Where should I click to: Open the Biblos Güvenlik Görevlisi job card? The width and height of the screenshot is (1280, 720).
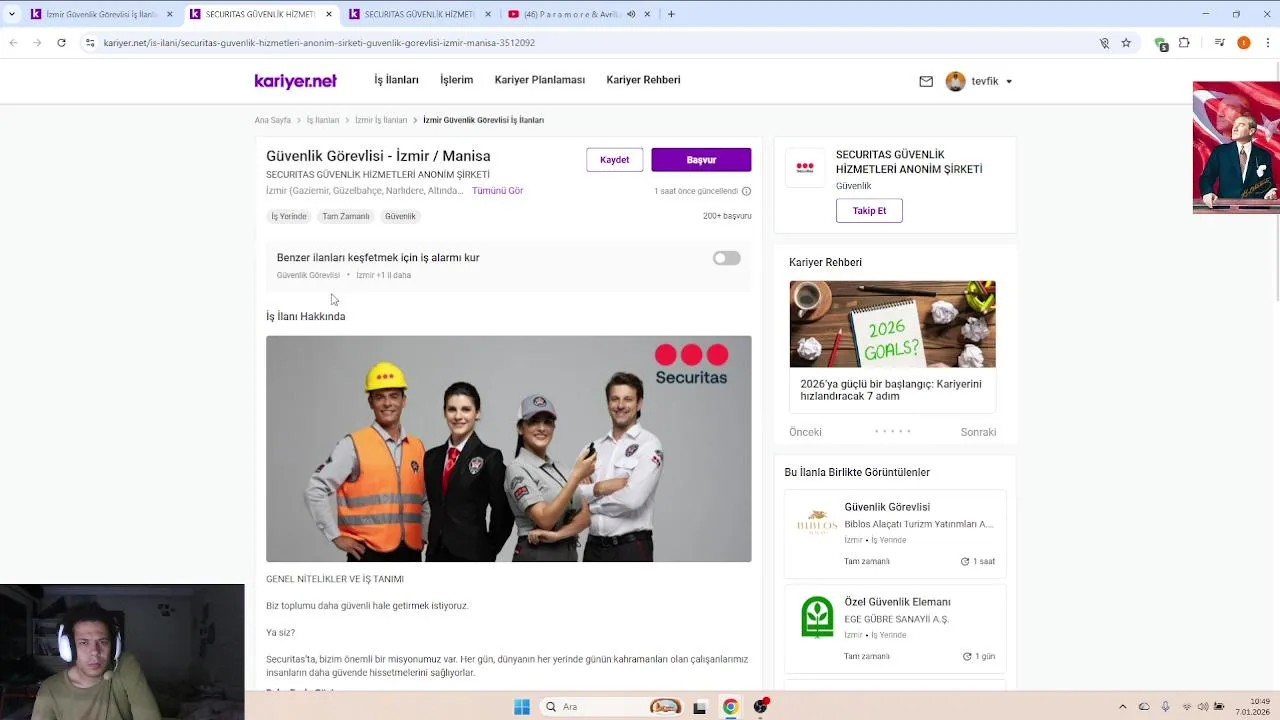pyautogui.click(x=895, y=534)
